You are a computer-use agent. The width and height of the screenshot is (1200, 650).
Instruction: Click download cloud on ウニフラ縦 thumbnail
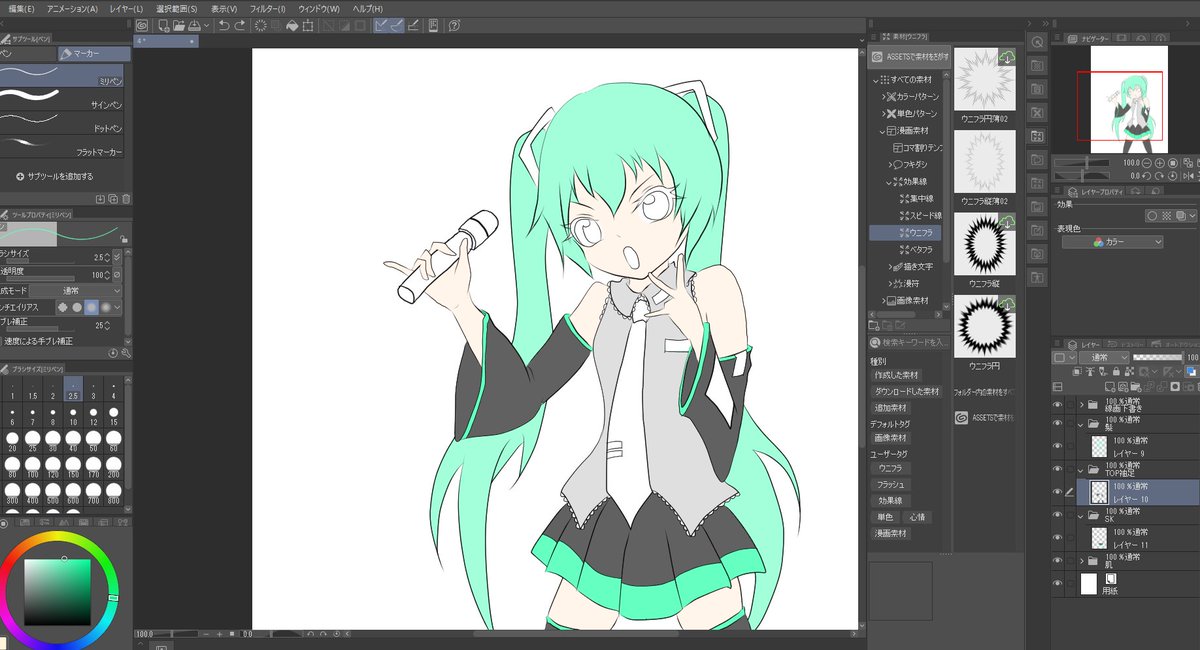tap(1007, 222)
